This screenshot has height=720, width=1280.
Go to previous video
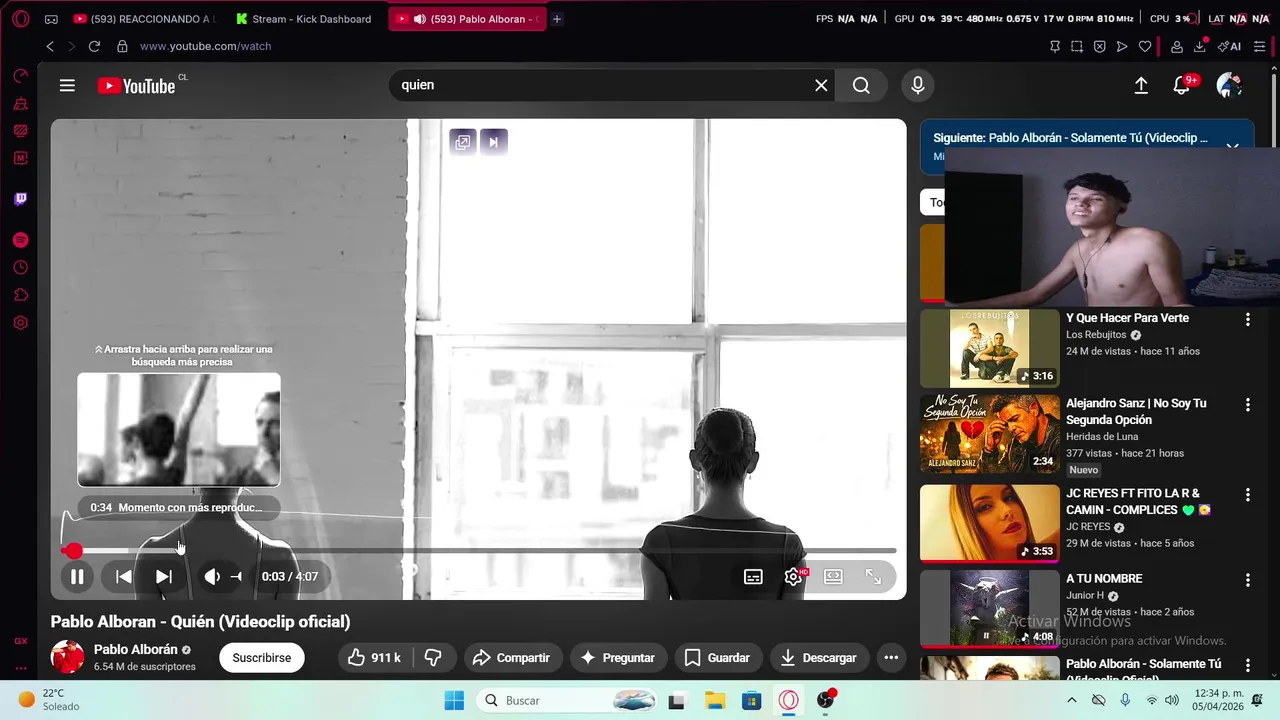point(123,576)
